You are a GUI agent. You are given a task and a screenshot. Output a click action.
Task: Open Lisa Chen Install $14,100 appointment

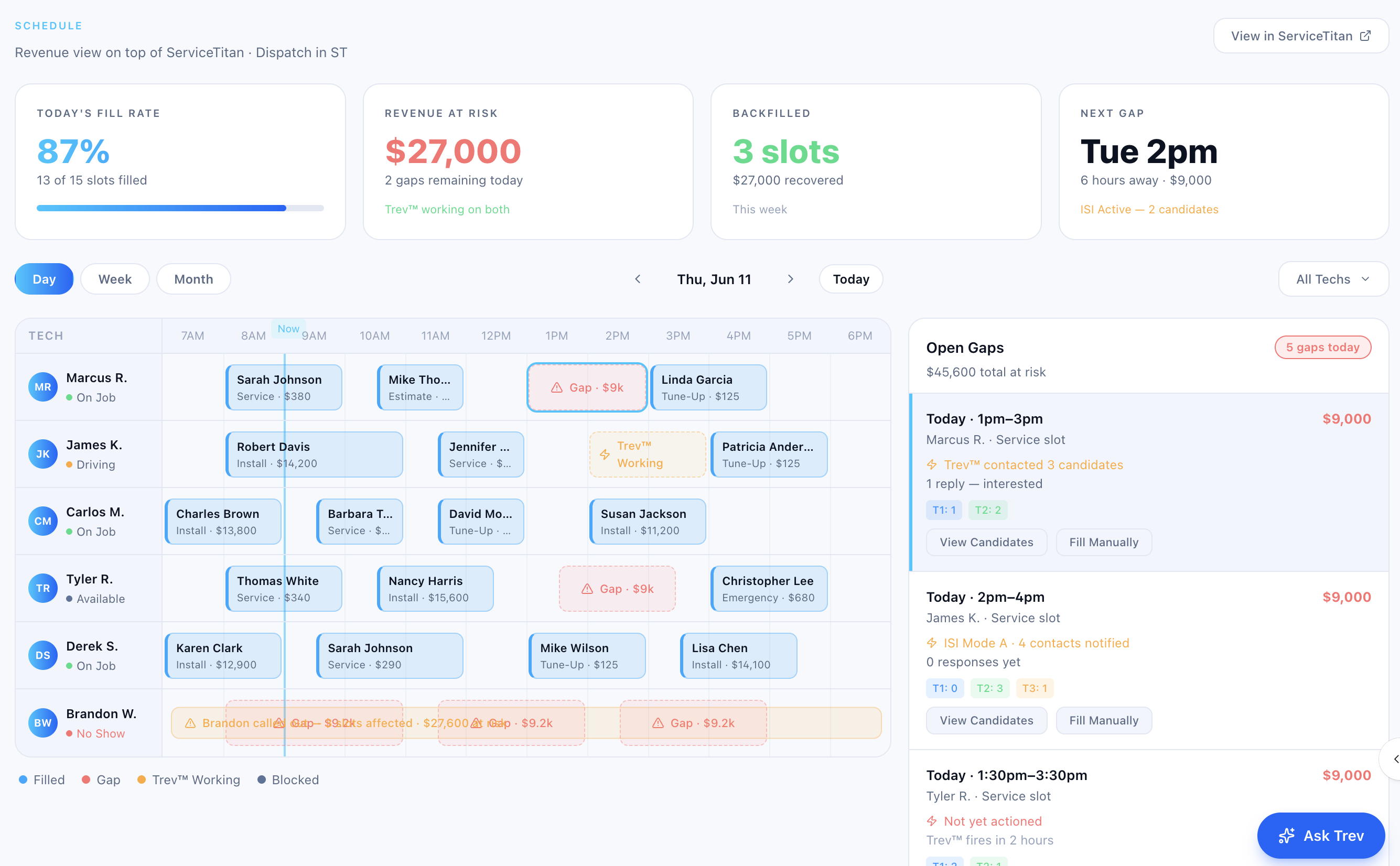tap(738, 656)
